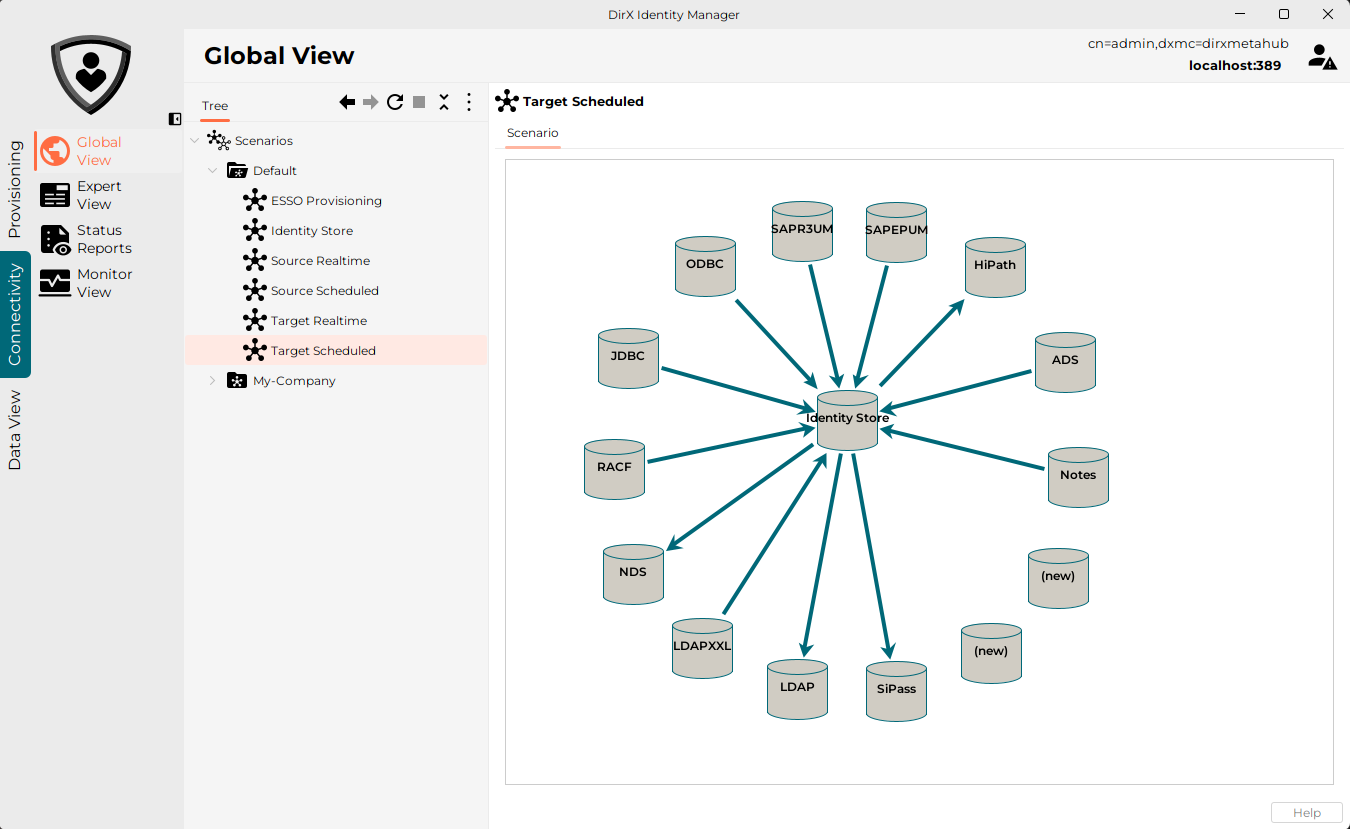Click the localhost:389 server text

pyautogui.click(x=1235, y=66)
